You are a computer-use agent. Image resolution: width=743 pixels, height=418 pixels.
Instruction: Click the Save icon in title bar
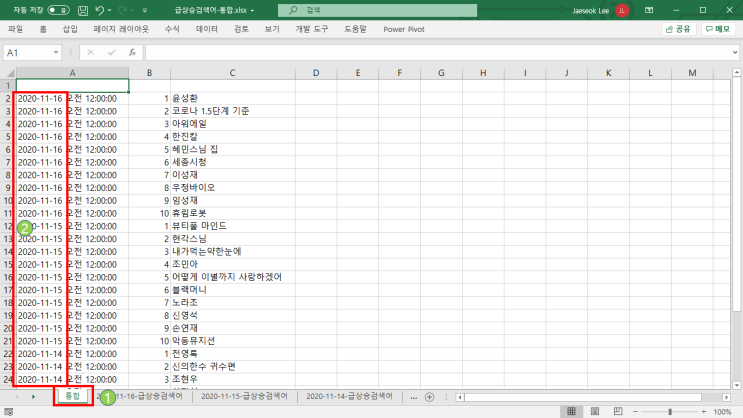80,9
